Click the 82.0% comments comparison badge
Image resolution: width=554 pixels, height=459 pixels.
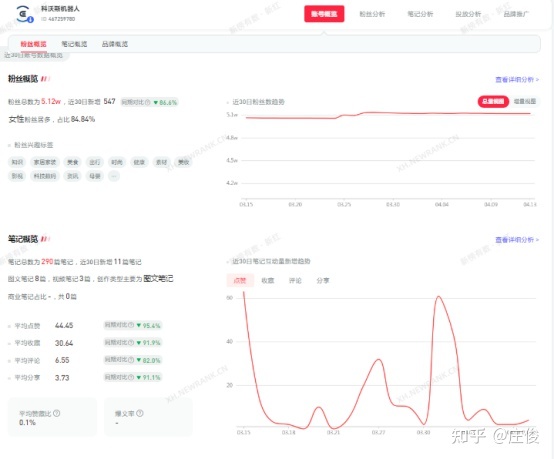[133, 360]
